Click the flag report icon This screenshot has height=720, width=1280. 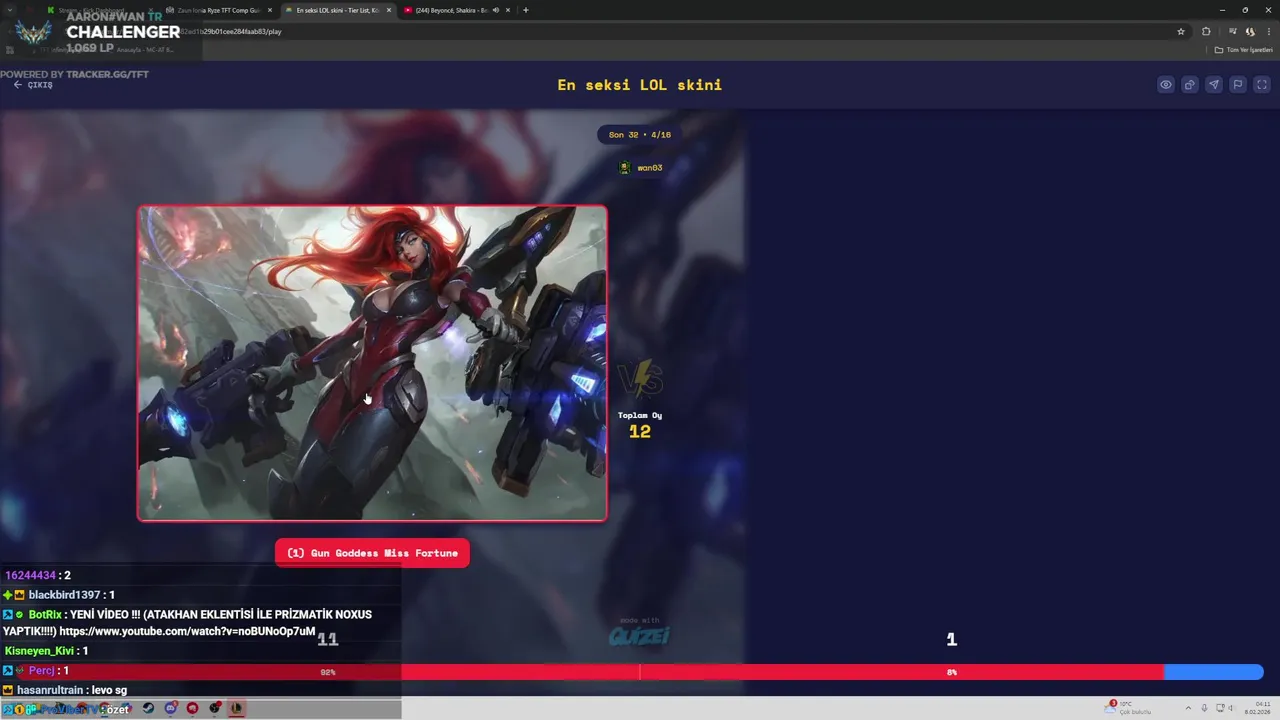1238,85
